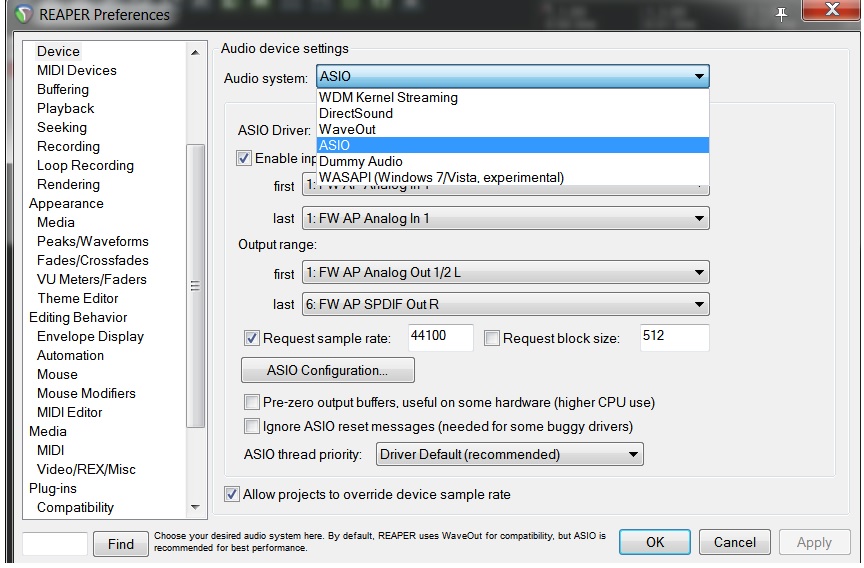Click the REAPER logo icon in title bar
Viewport: 864px width, 568px height.
pyautogui.click(x=23, y=13)
